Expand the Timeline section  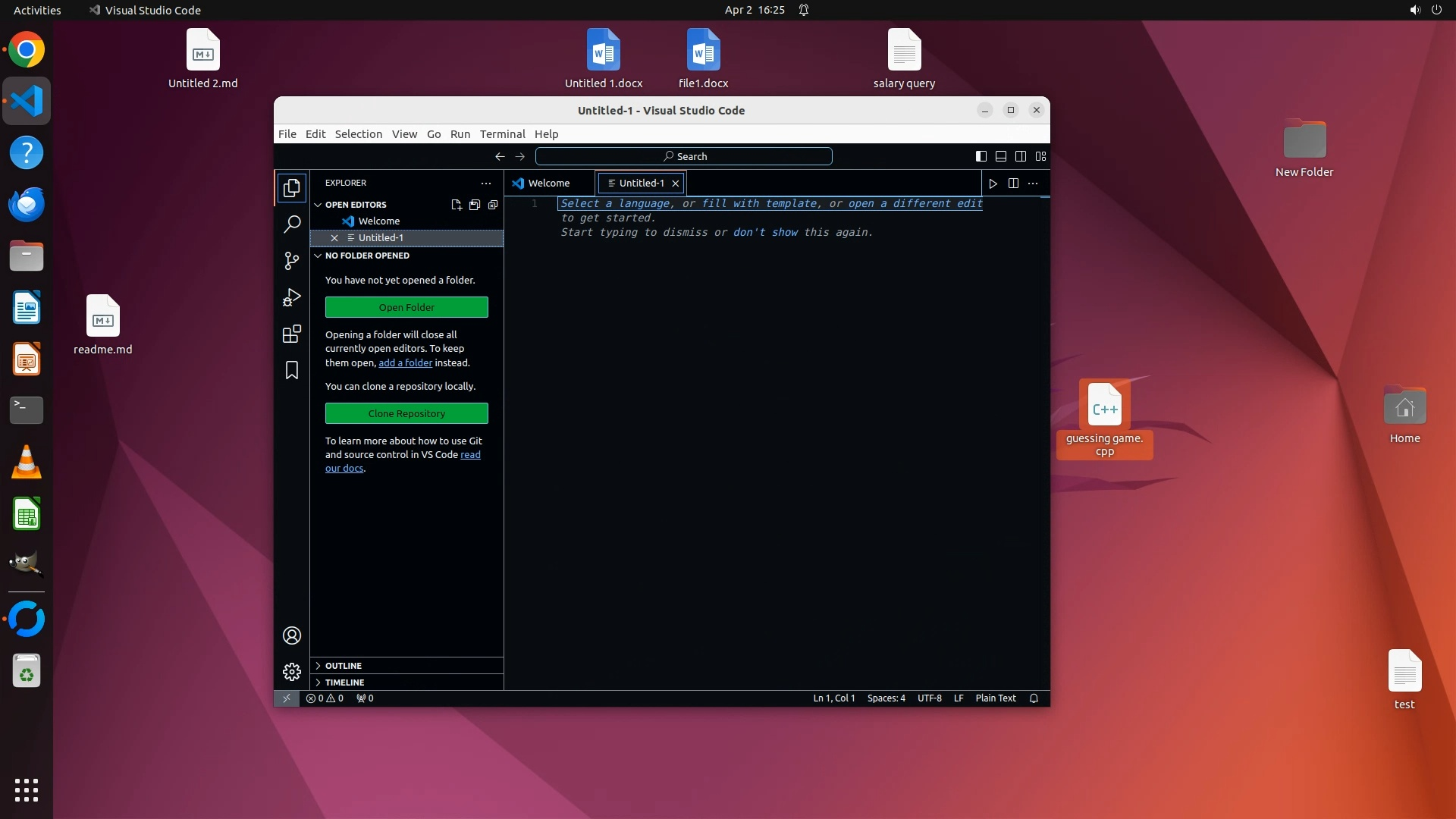[x=344, y=682]
